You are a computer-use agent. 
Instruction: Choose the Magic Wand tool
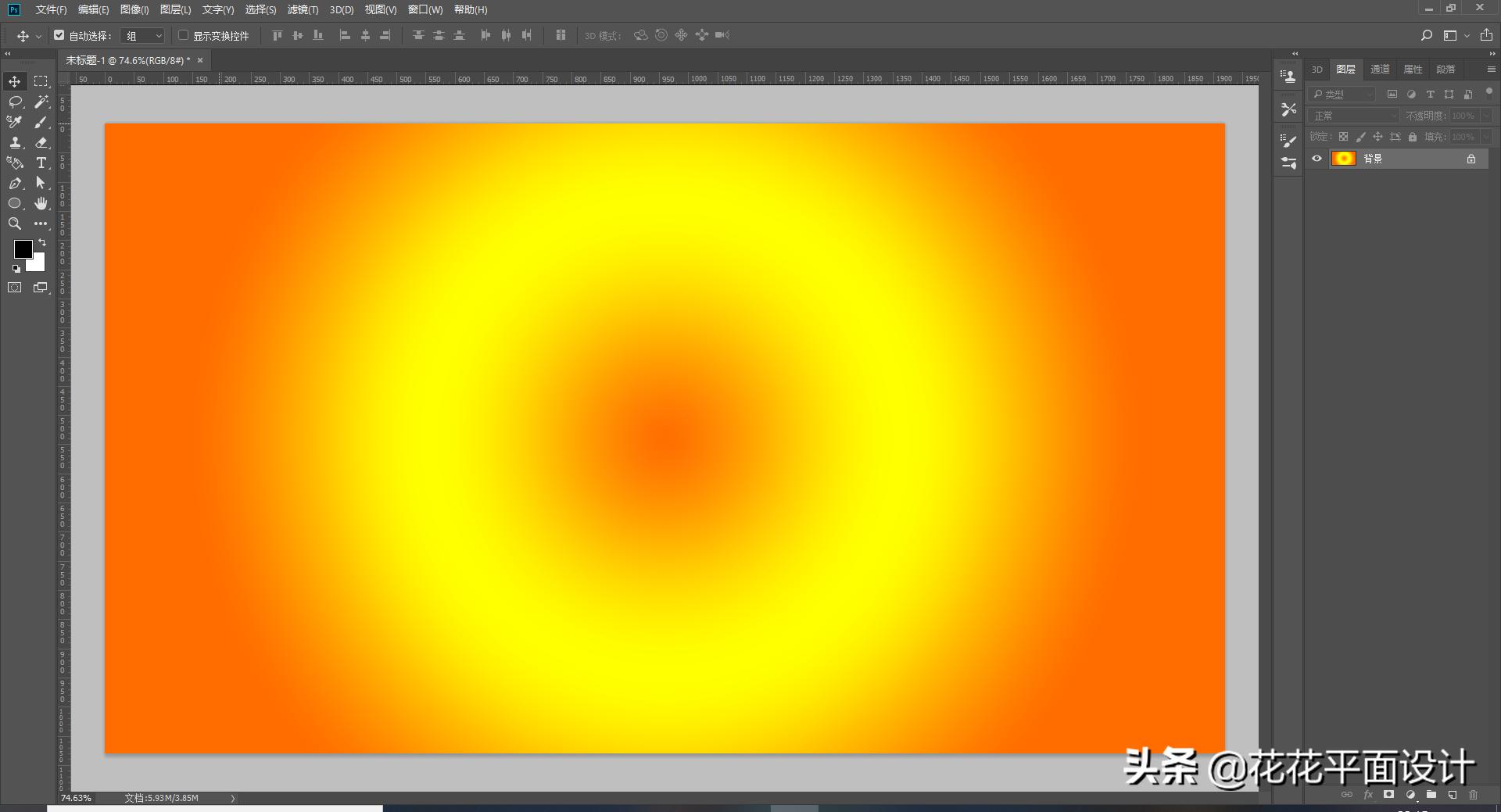41,102
